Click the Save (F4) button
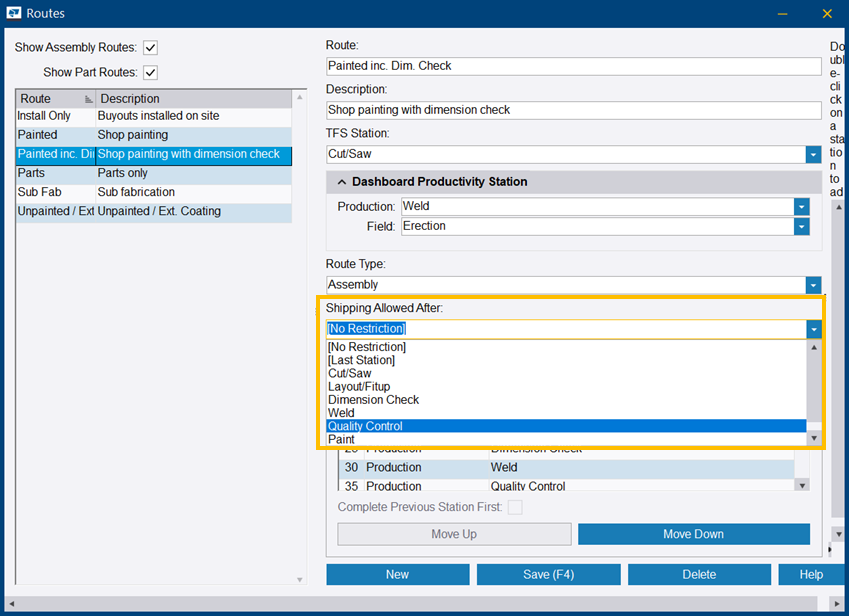 [548, 574]
